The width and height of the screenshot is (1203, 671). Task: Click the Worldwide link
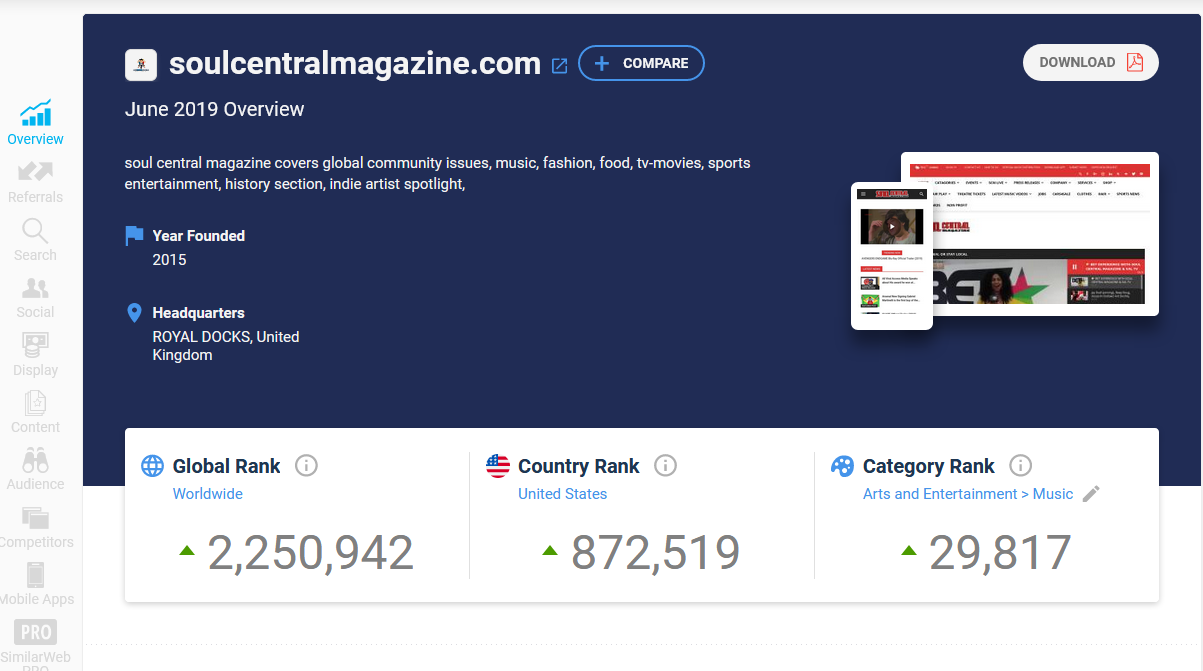pyautogui.click(x=207, y=494)
